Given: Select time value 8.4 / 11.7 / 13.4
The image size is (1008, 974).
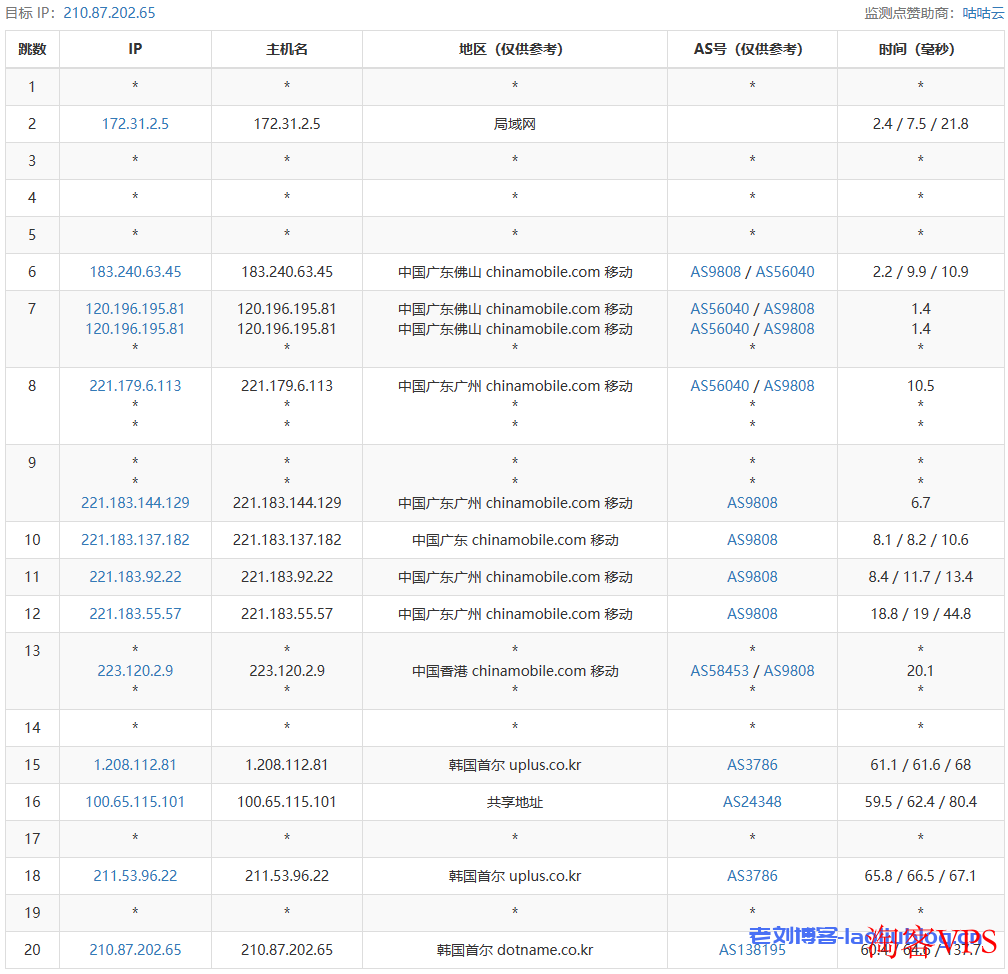Looking at the screenshot, I should pyautogui.click(x=921, y=577).
